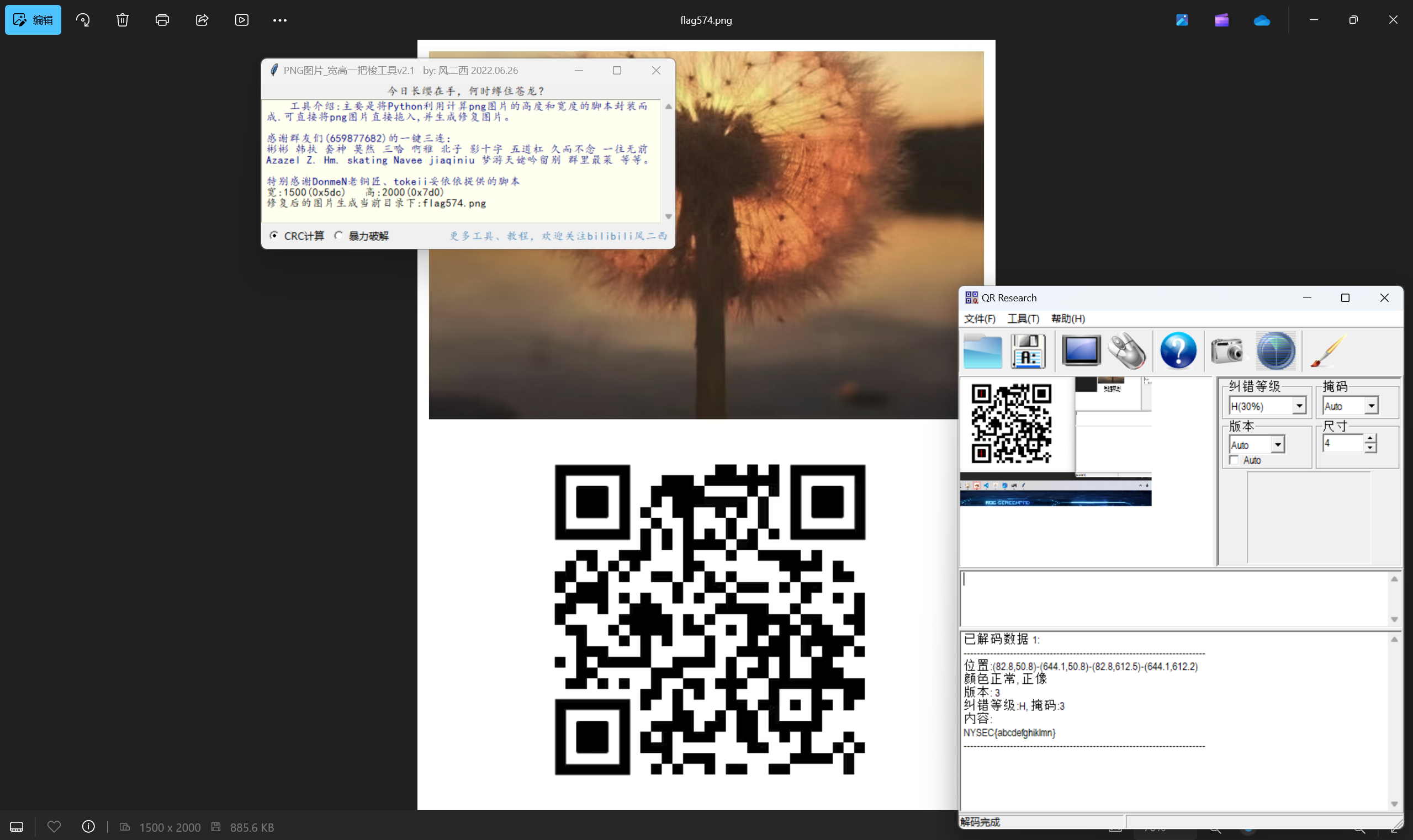The width and height of the screenshot is (1413, 840).
Task: Click the QR code preview thumbnail in QR Research
Action: [x=1012, y=424]
